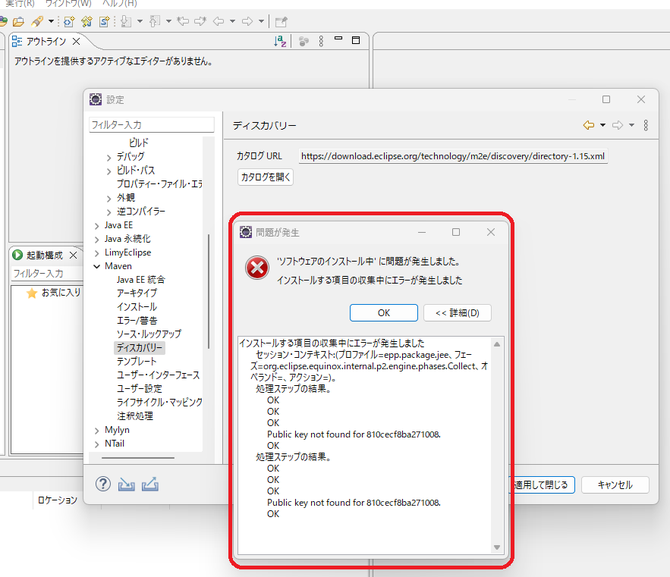Select Java EE 統合 under Maven
The image size is (670, 577).
pos(141,280)
